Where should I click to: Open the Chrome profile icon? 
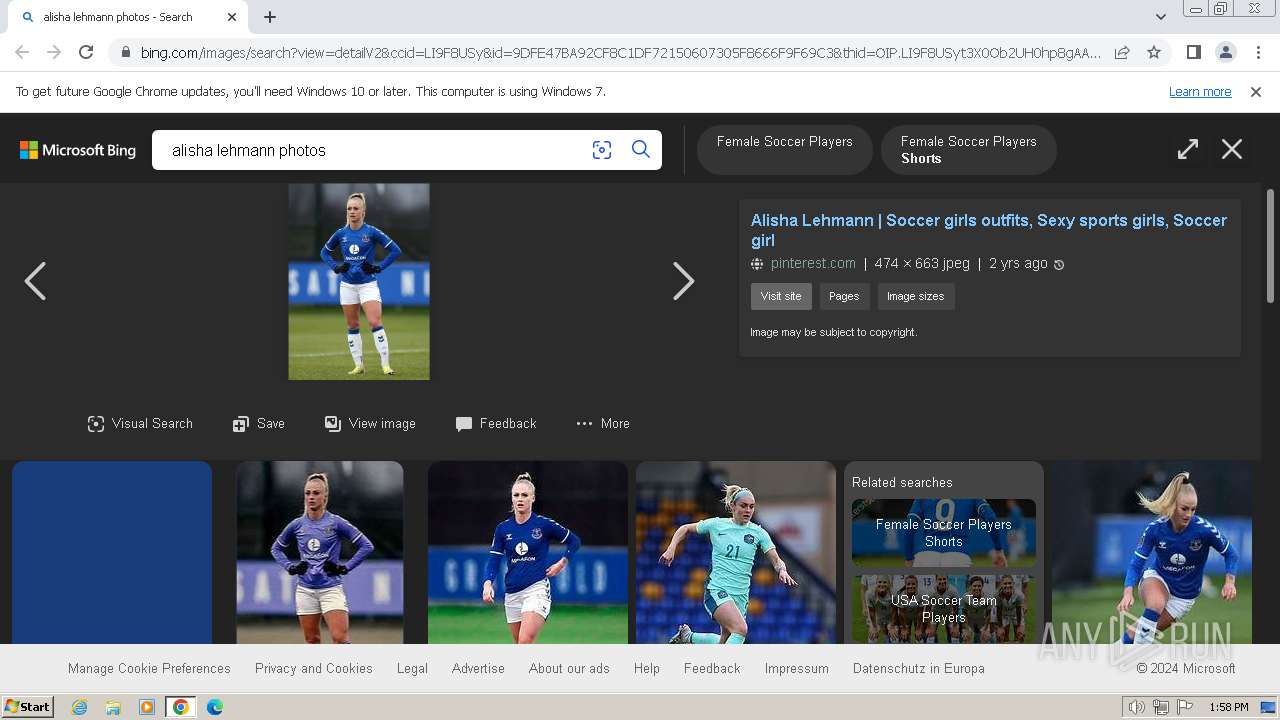click(x=1225, y=52)
